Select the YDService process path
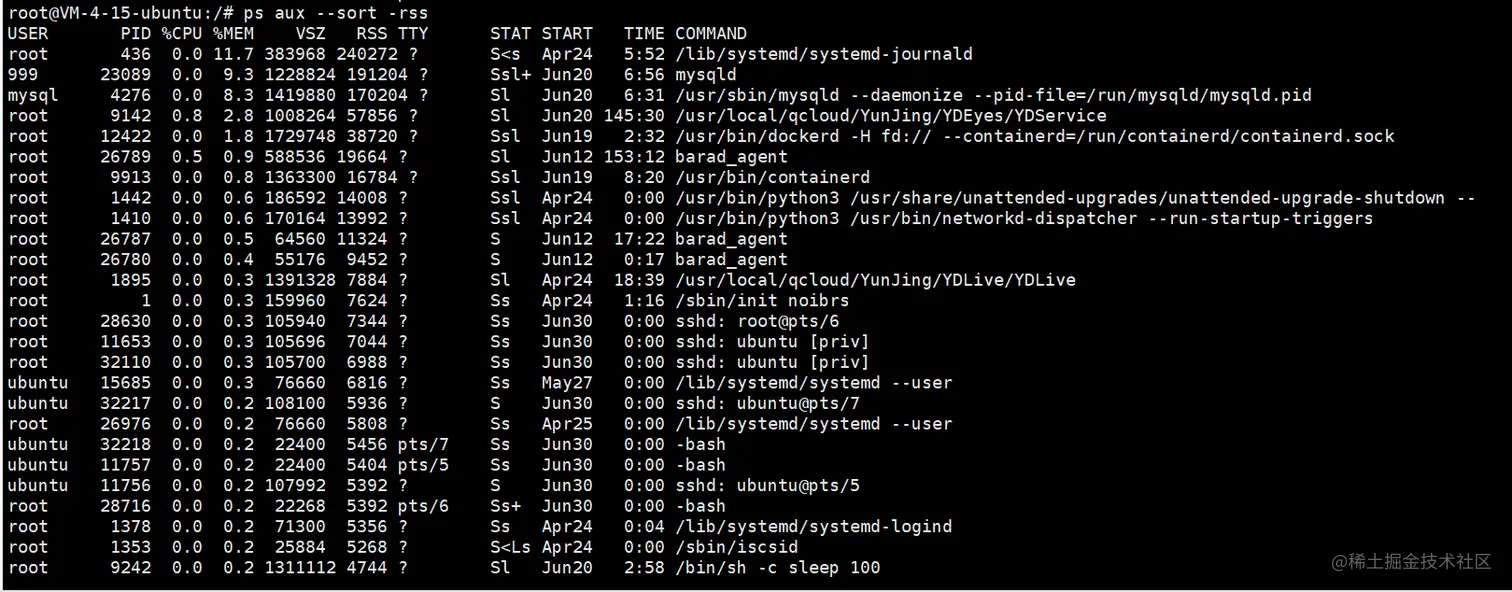 pyautogui.click(x=890, y=116)
